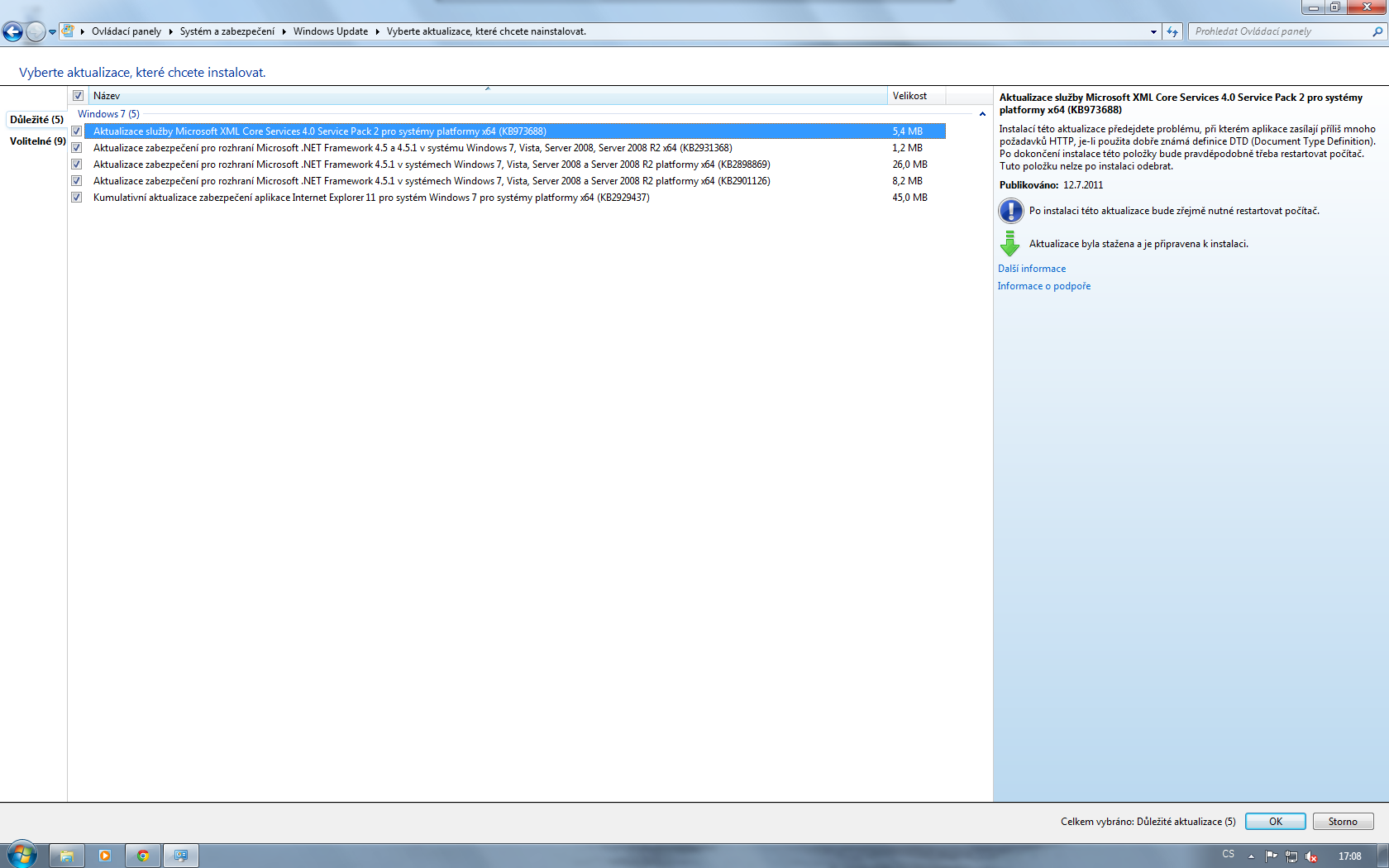The width and height of the screenshot is (1389, 868).
Task: Select the KB973688 XML Core Services update row
Action: tap(514, 131)
